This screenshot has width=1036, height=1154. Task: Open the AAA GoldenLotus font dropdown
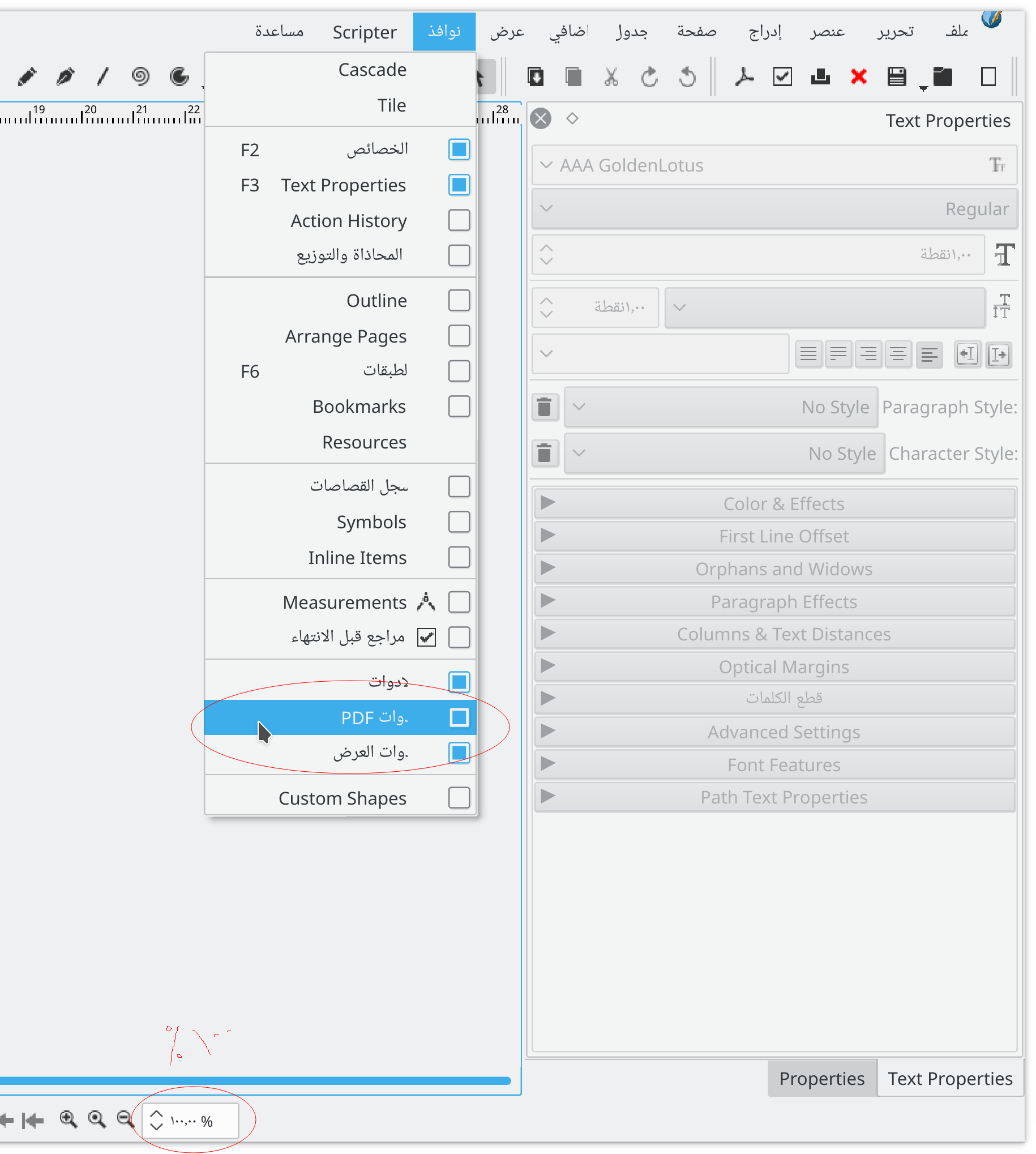[773, 165]
